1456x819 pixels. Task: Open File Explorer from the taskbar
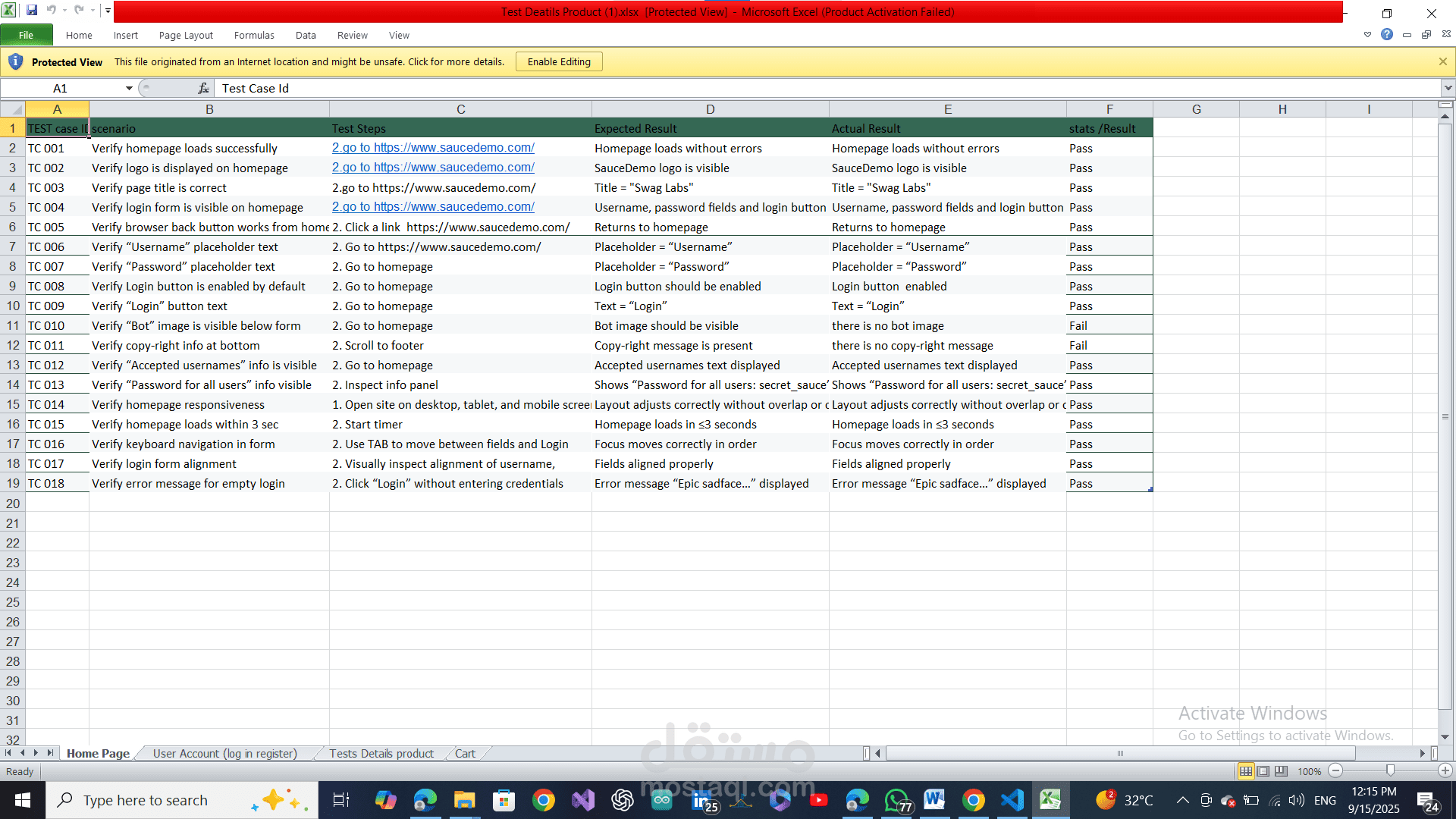tap(464, 800)
